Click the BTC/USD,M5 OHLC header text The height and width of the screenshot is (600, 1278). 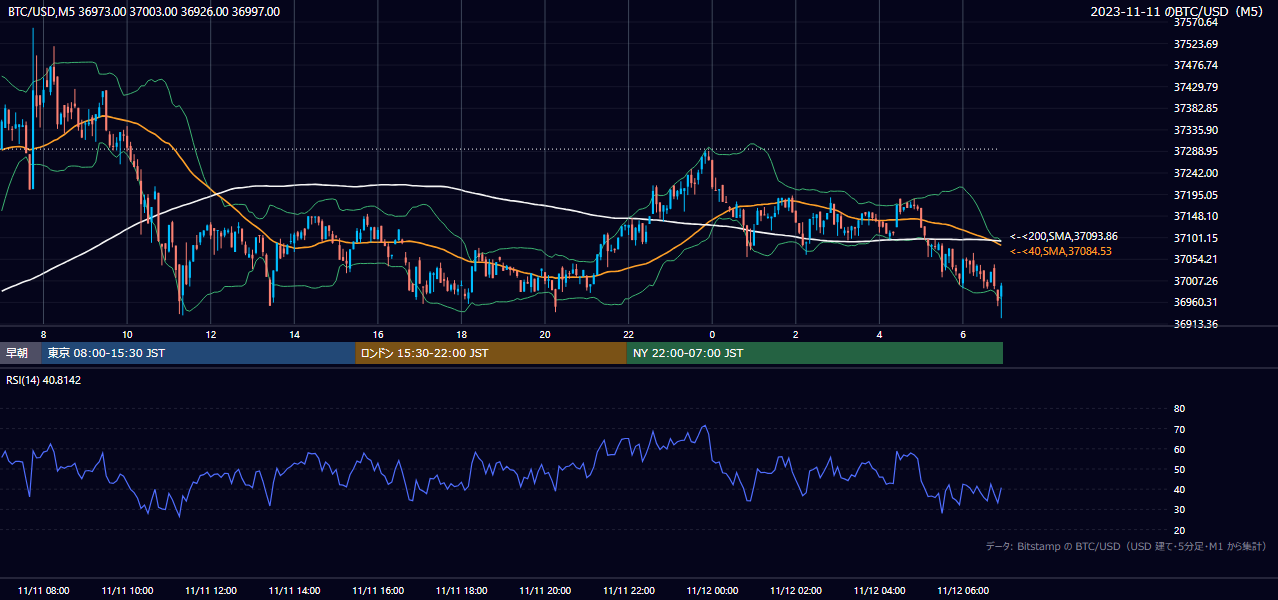pyautogui.click(x=144, y=12)
